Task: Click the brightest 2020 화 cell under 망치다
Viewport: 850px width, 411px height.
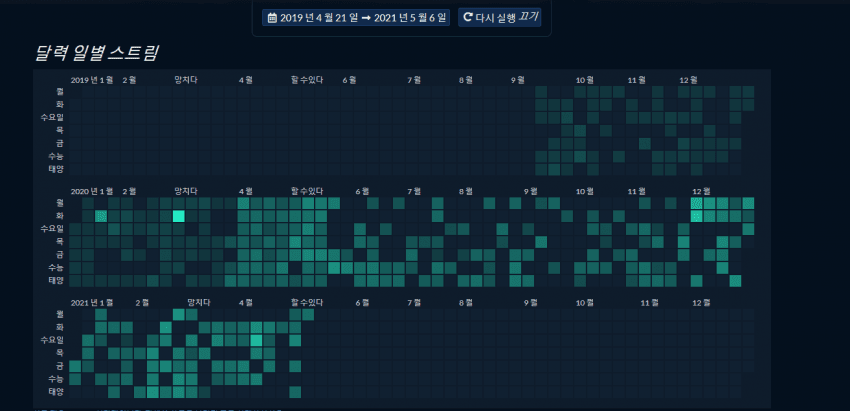Action: pos(179,216)
